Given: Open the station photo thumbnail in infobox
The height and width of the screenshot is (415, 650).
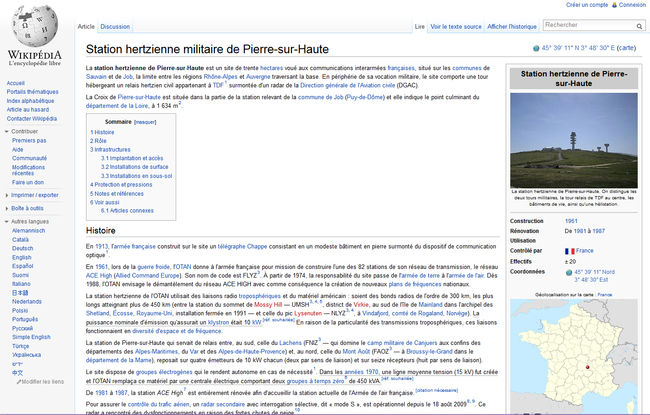Looking at the screenshot, I should pyautogui.click(x=574, y=141).
